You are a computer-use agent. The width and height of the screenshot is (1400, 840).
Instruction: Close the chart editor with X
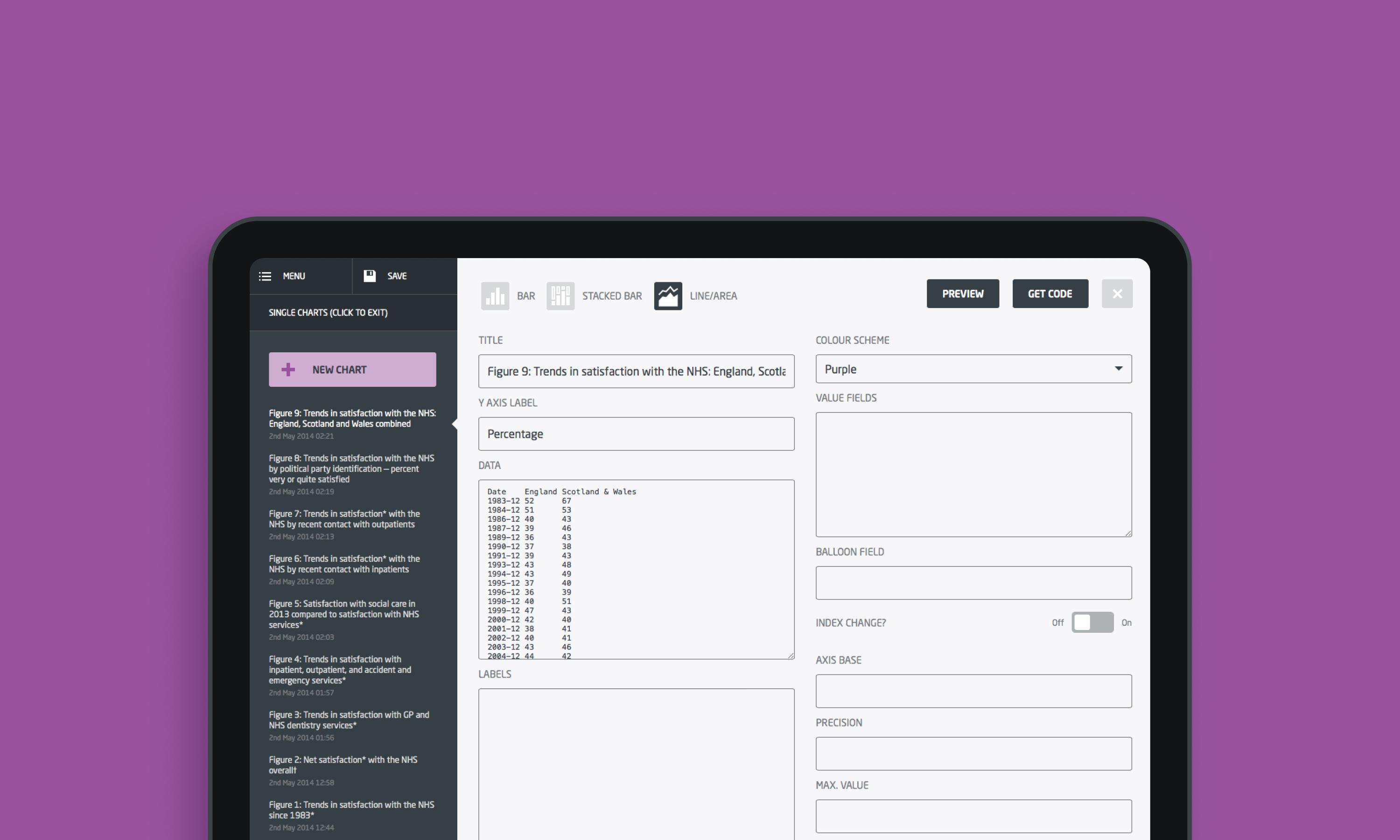point(1116,294)
